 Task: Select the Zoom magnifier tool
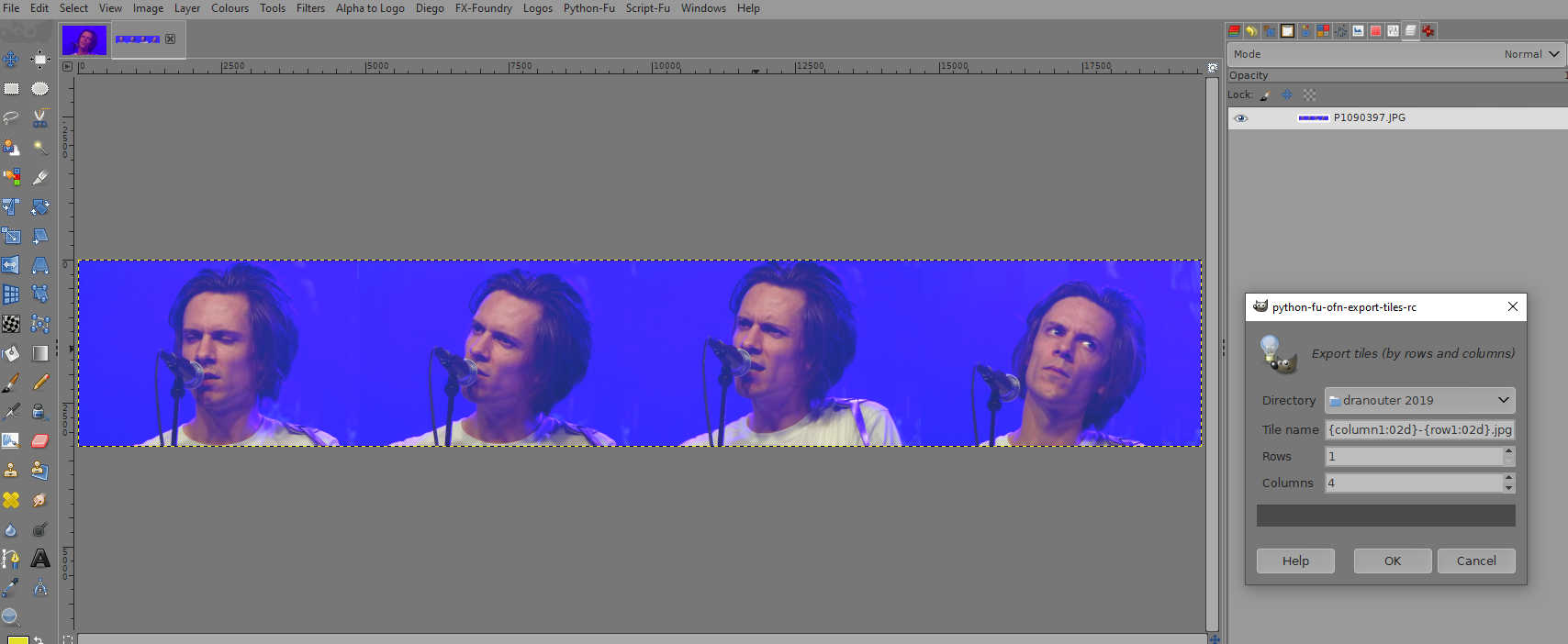coord(10,616)
